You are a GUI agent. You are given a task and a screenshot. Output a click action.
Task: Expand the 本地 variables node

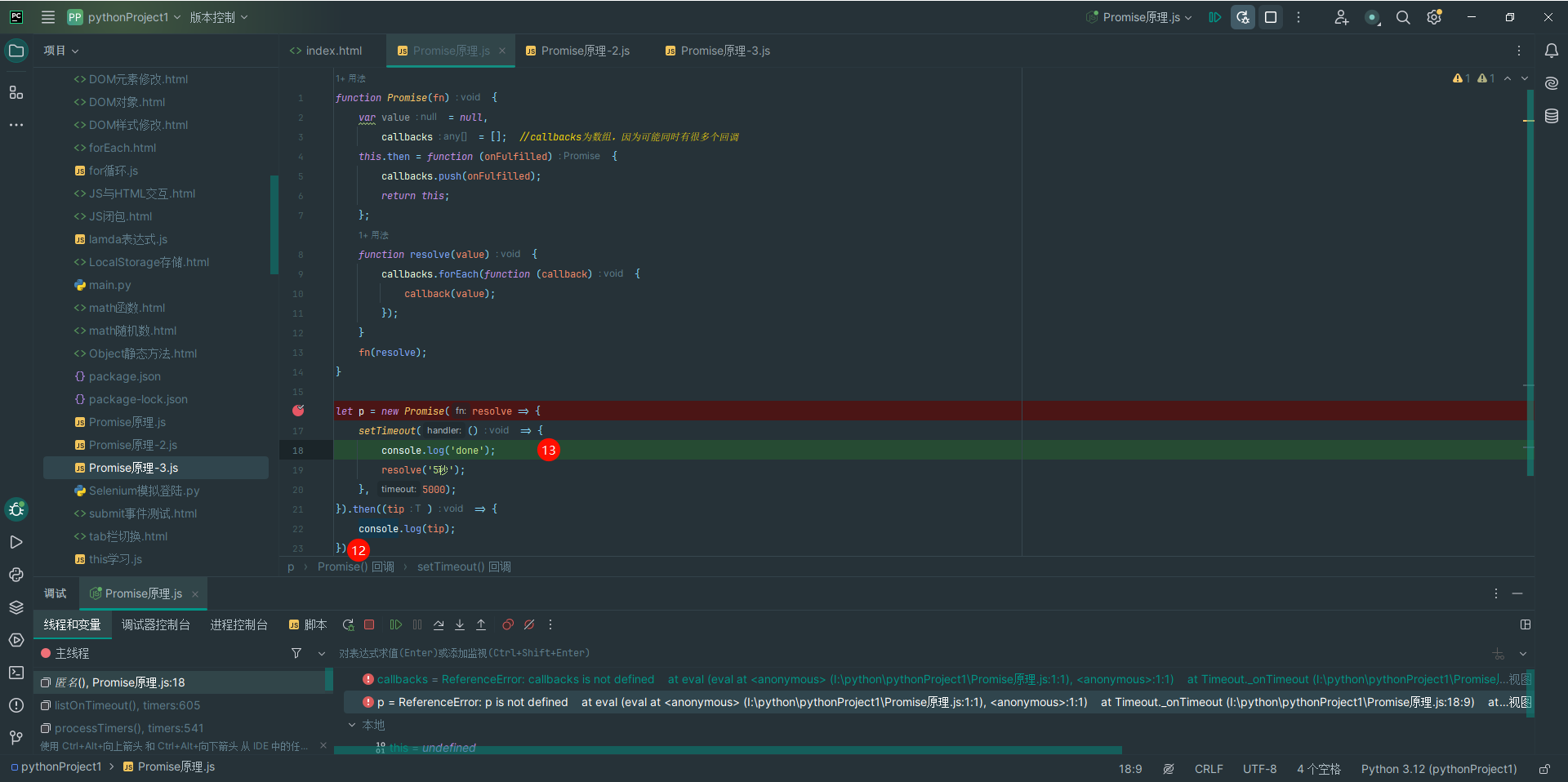point(352,725)
